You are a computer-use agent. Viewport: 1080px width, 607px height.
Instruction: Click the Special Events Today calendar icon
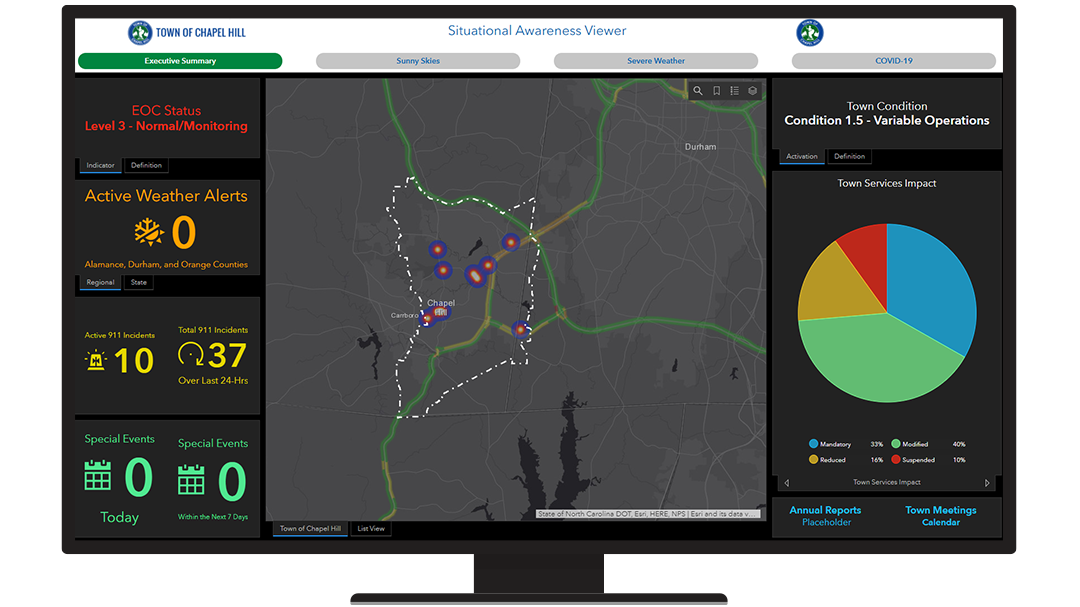click(x=100, y=474)
